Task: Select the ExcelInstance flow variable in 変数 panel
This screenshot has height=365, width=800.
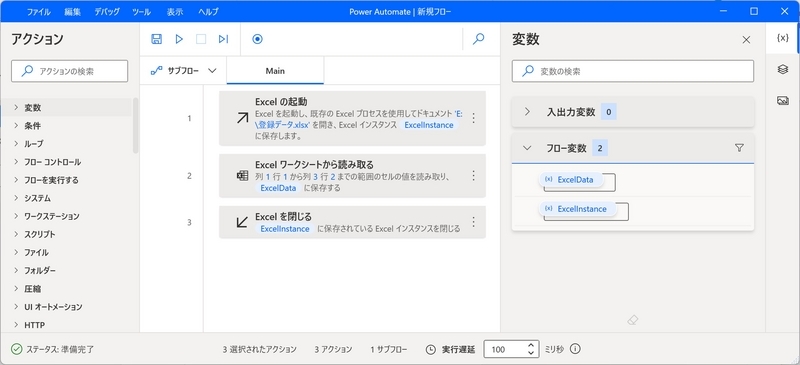Action: click(x=578, y=209)
